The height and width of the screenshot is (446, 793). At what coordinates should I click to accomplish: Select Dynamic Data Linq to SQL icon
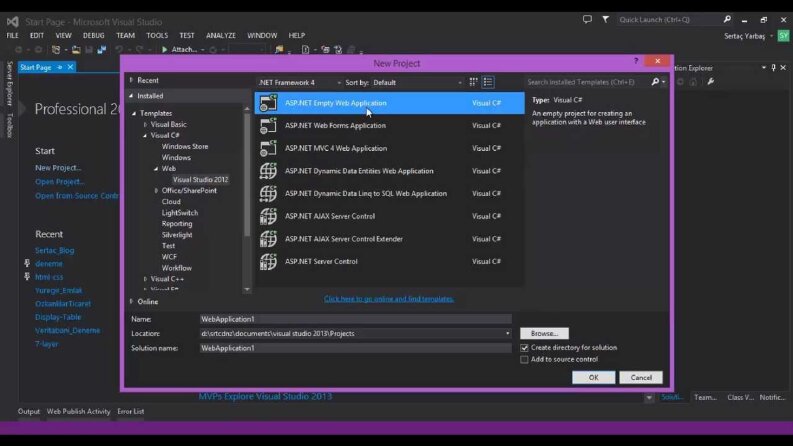coord(268,193)
